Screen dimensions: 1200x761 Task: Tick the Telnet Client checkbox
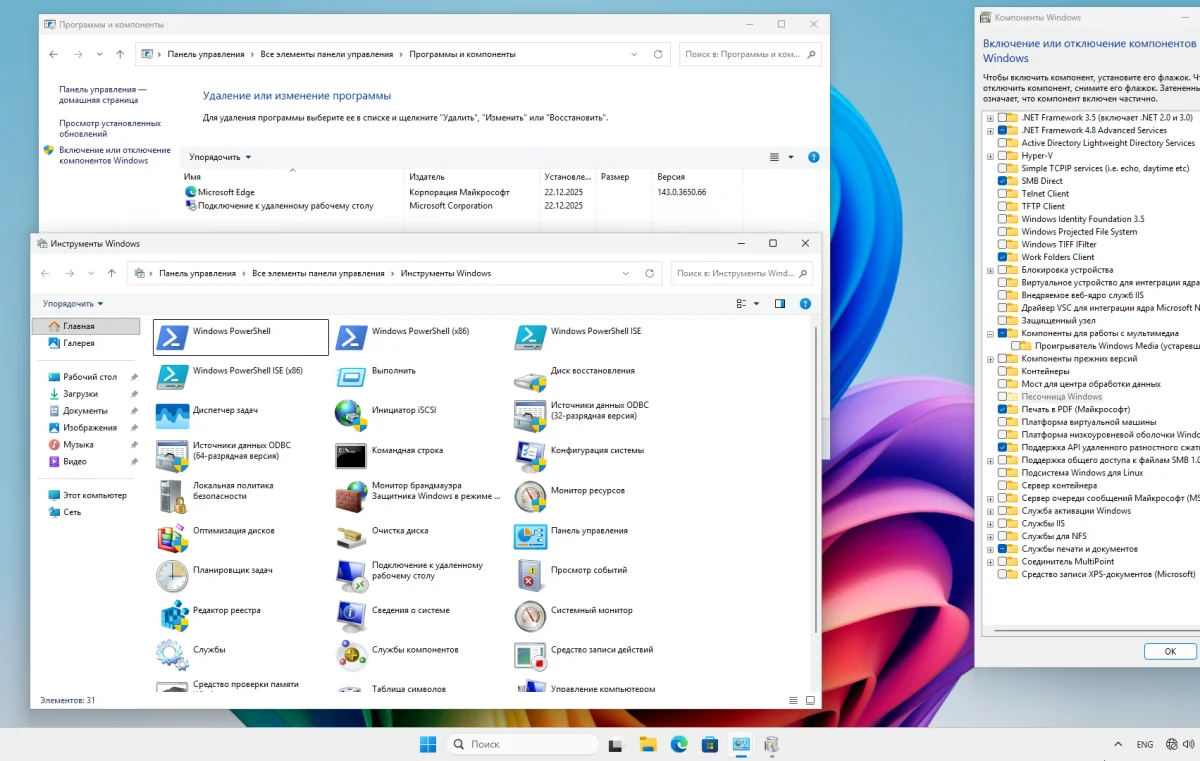click(1002, 194)
